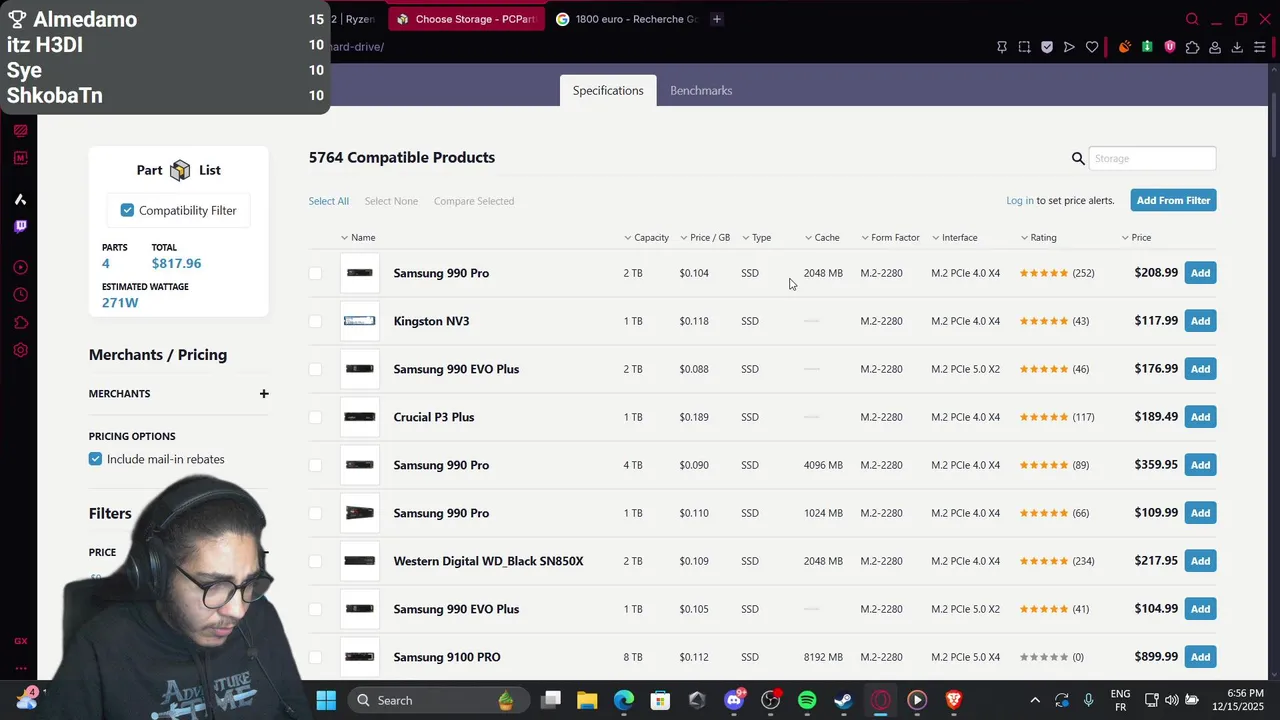This screenshot has height=720, width=1280.
Task: Open Discord from the taskbar
Action: click(734, 700)
